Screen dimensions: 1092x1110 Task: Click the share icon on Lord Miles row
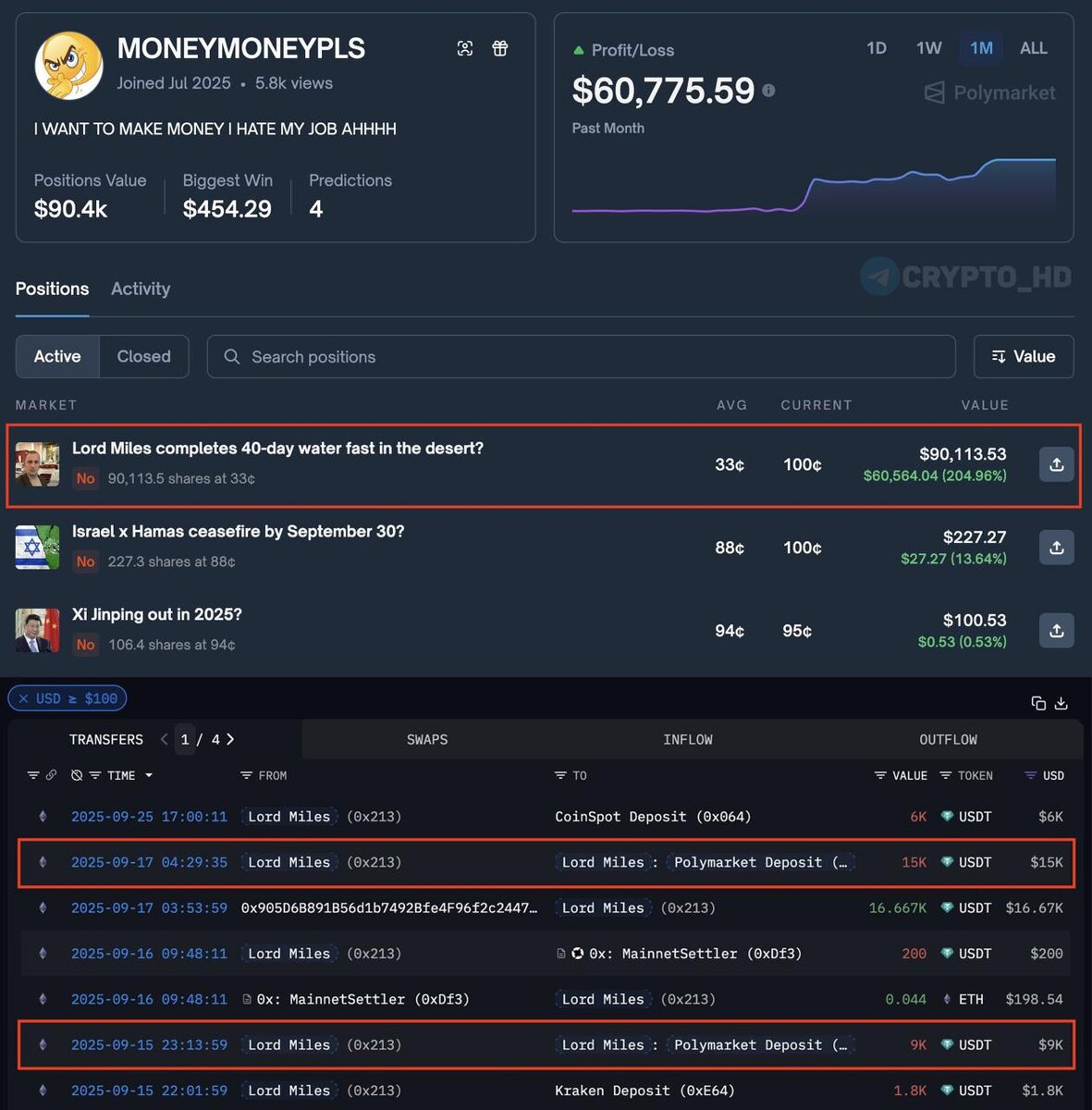tap(1056, 464)
